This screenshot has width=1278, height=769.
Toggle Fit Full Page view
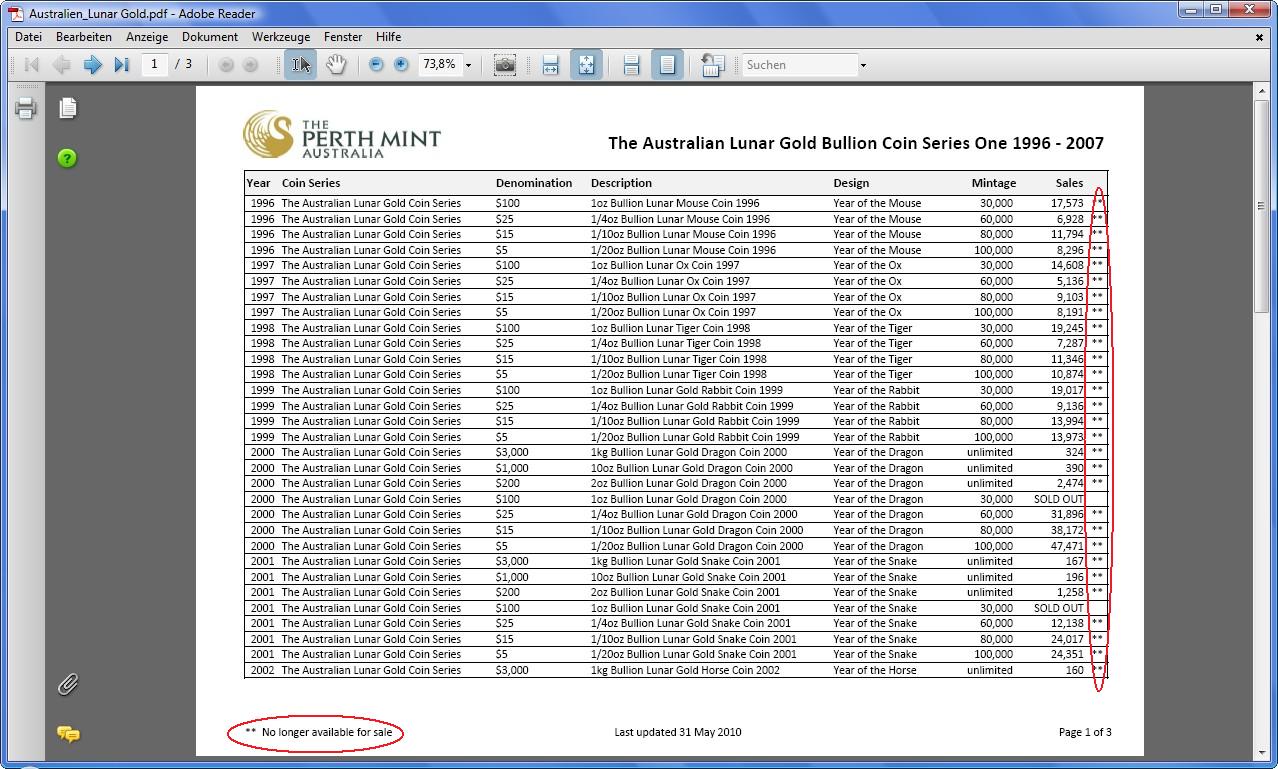(x=586, y=65)
